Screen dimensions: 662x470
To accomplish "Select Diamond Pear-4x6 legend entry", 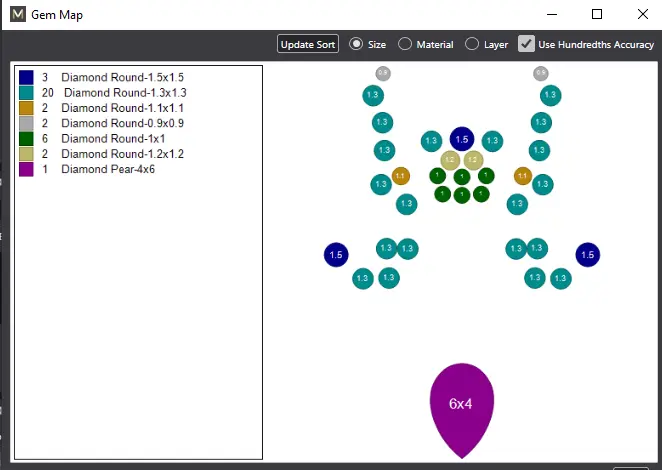I will [108, 170].
